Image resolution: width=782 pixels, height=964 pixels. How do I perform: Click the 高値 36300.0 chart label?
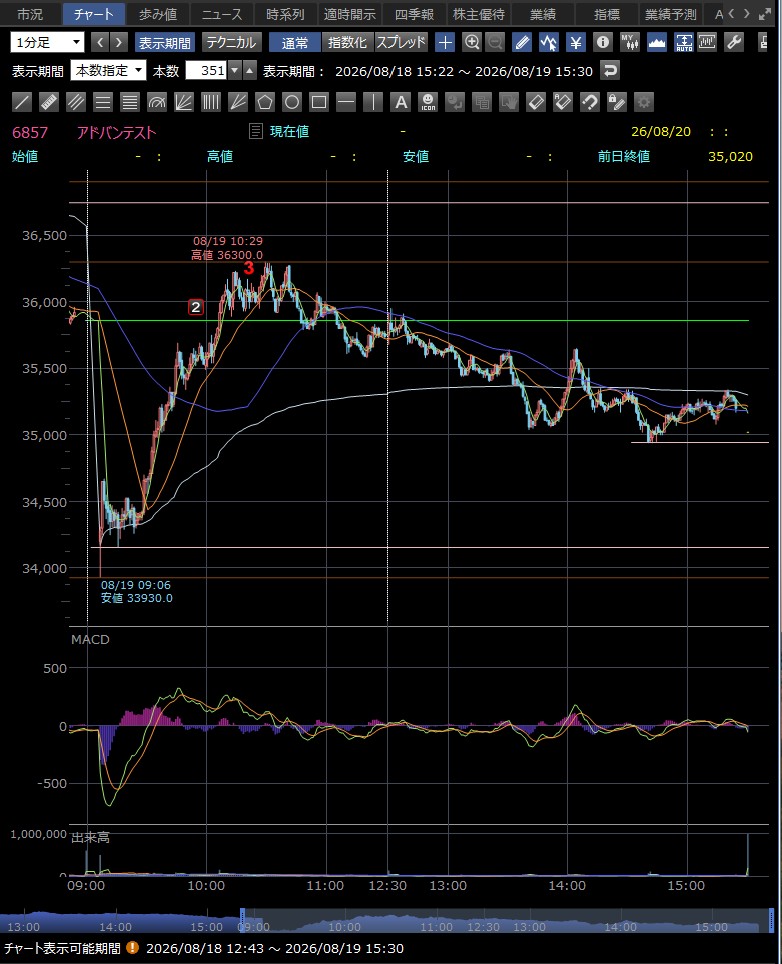coord(227,255)
